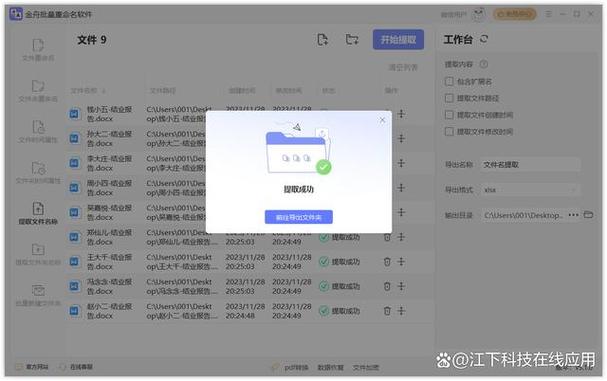Delete the 王大千 row with trash icon
This screenshot has height=381, width=607.
(387, 262)
